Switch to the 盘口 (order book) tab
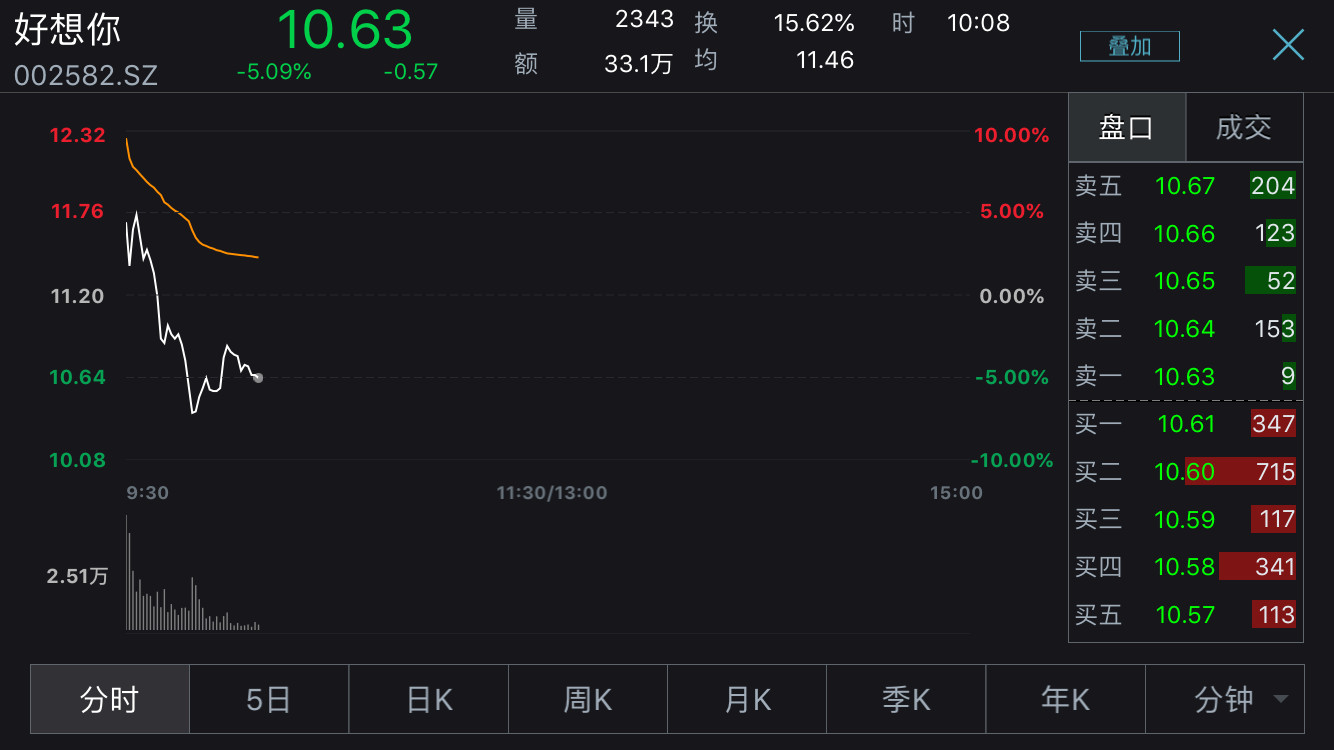The height and width of the screenshot is (750, 1334). pyautogui.click(x=1127, y=127)
